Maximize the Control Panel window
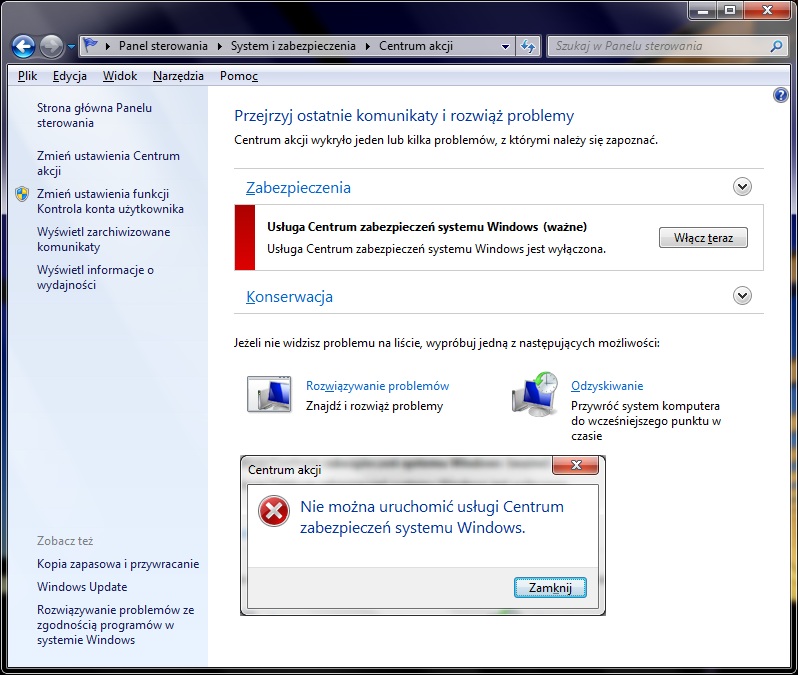This screenshot has width=798, height=675. [730, 11]
